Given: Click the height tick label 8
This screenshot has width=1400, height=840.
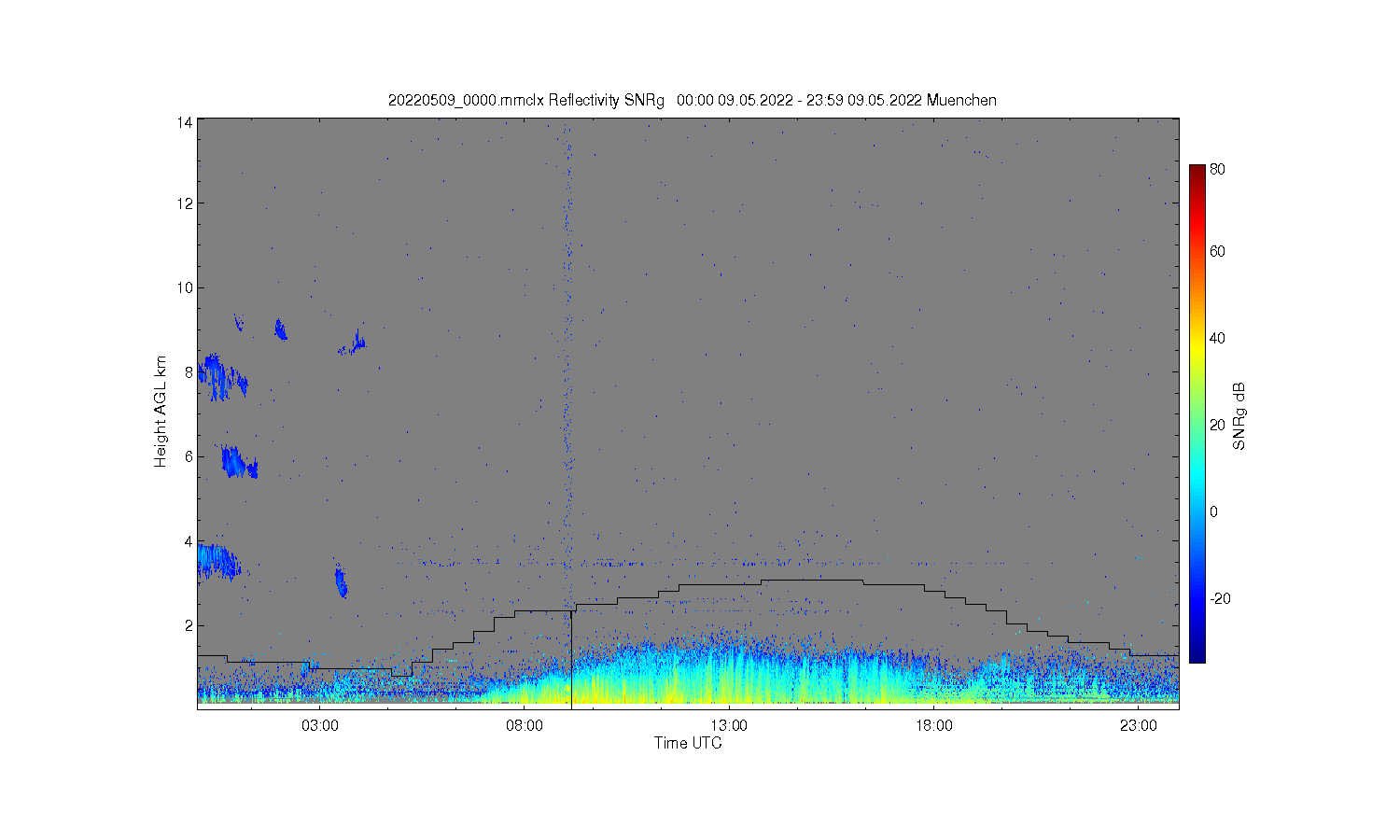Looking at the screenshot, I should pyautogui.click(x=189, y=372).
